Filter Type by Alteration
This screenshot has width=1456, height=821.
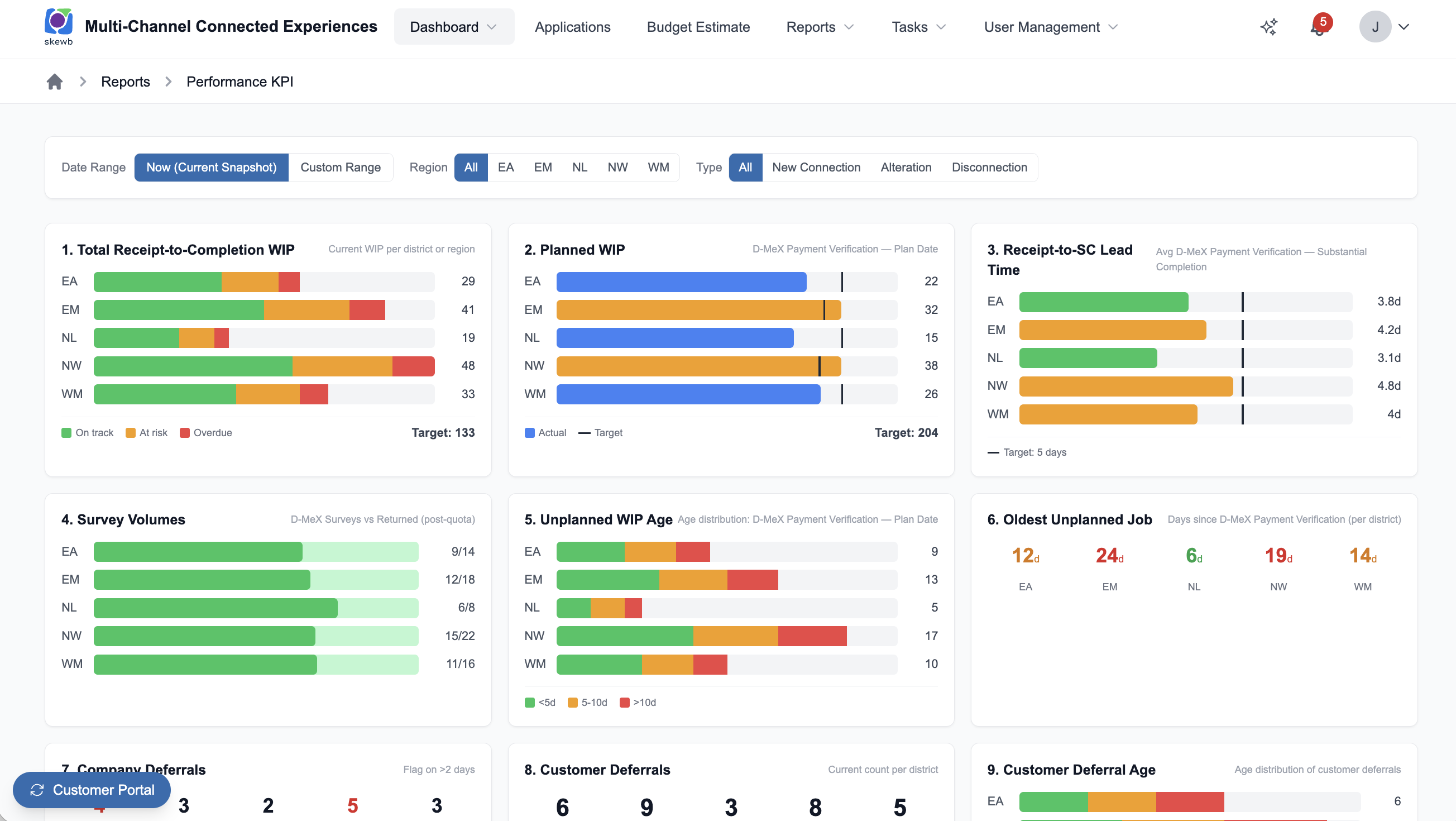[x=906, y=168]
